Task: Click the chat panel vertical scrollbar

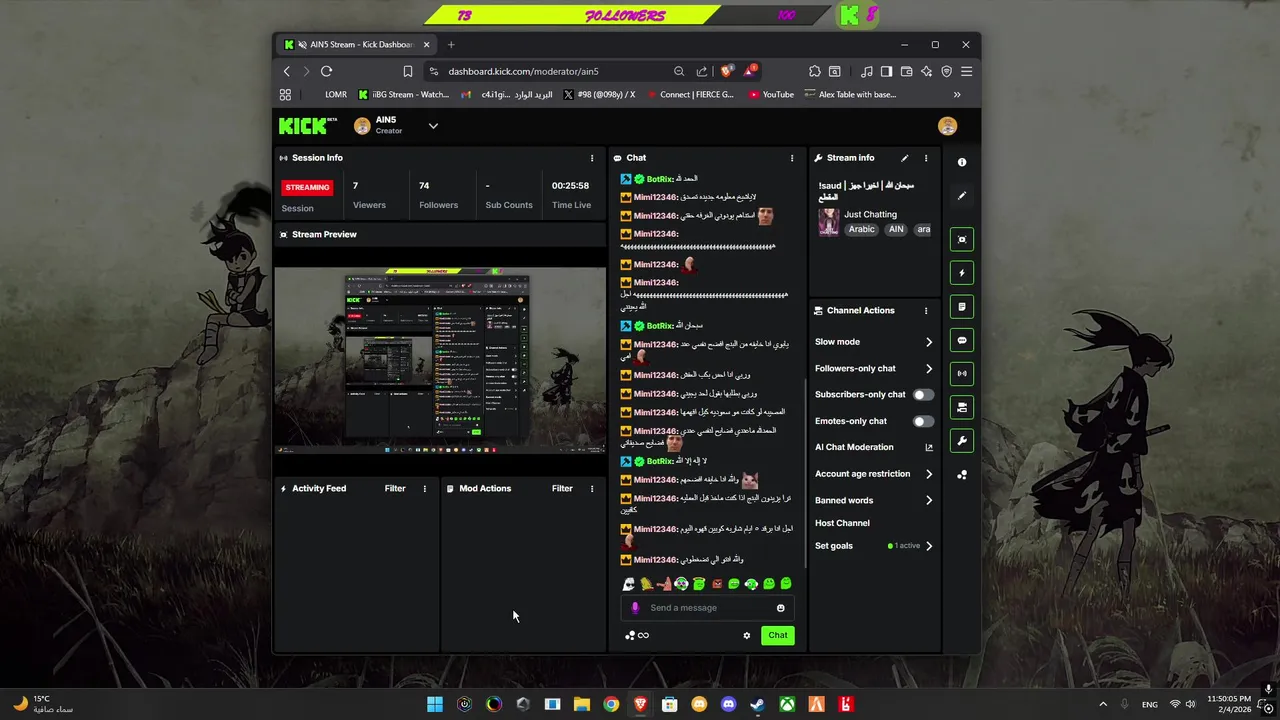Action: point(805,475)
